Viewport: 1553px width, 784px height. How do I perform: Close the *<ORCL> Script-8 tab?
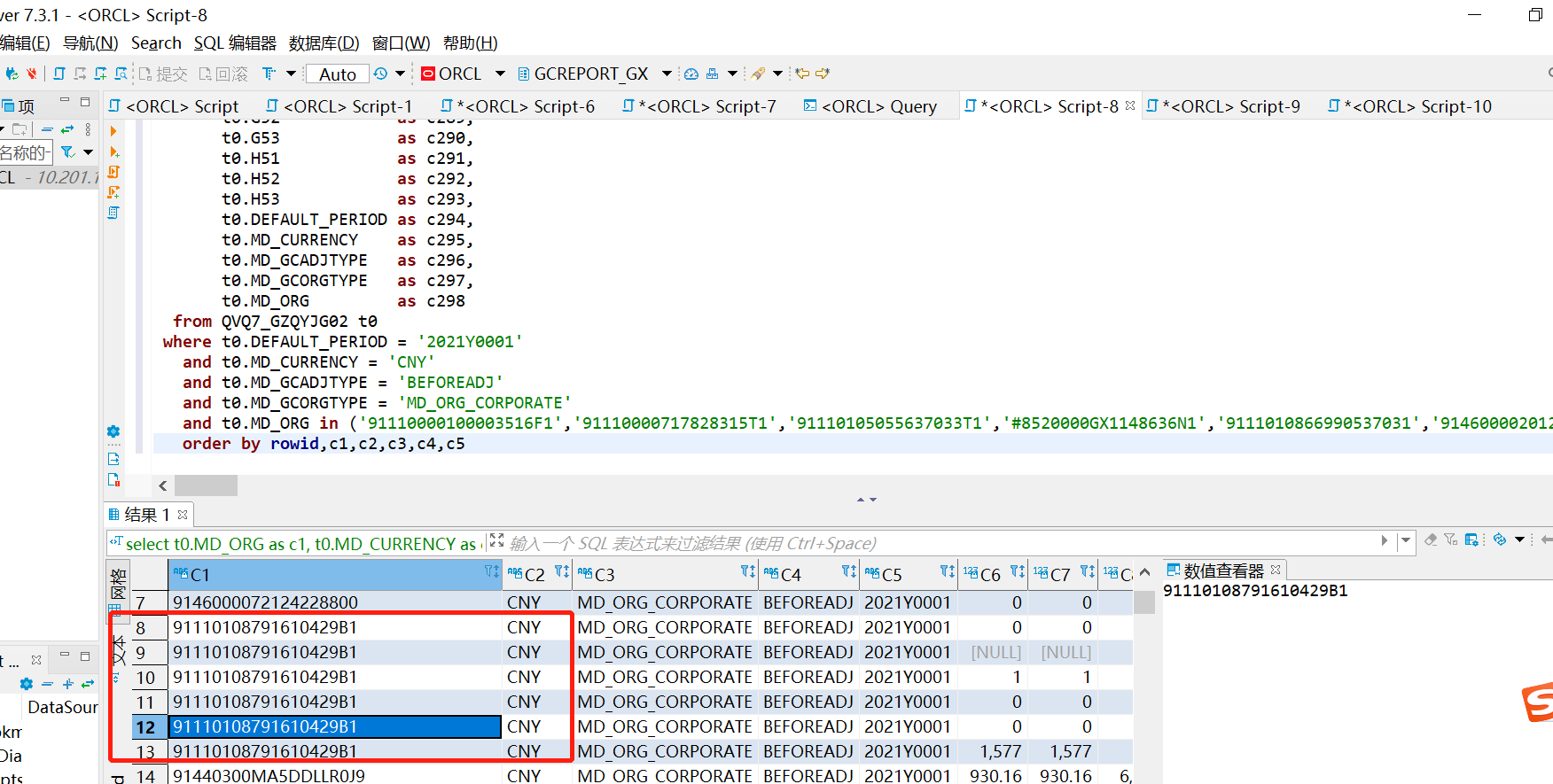pyautogui.click(x=1130, y=105)
